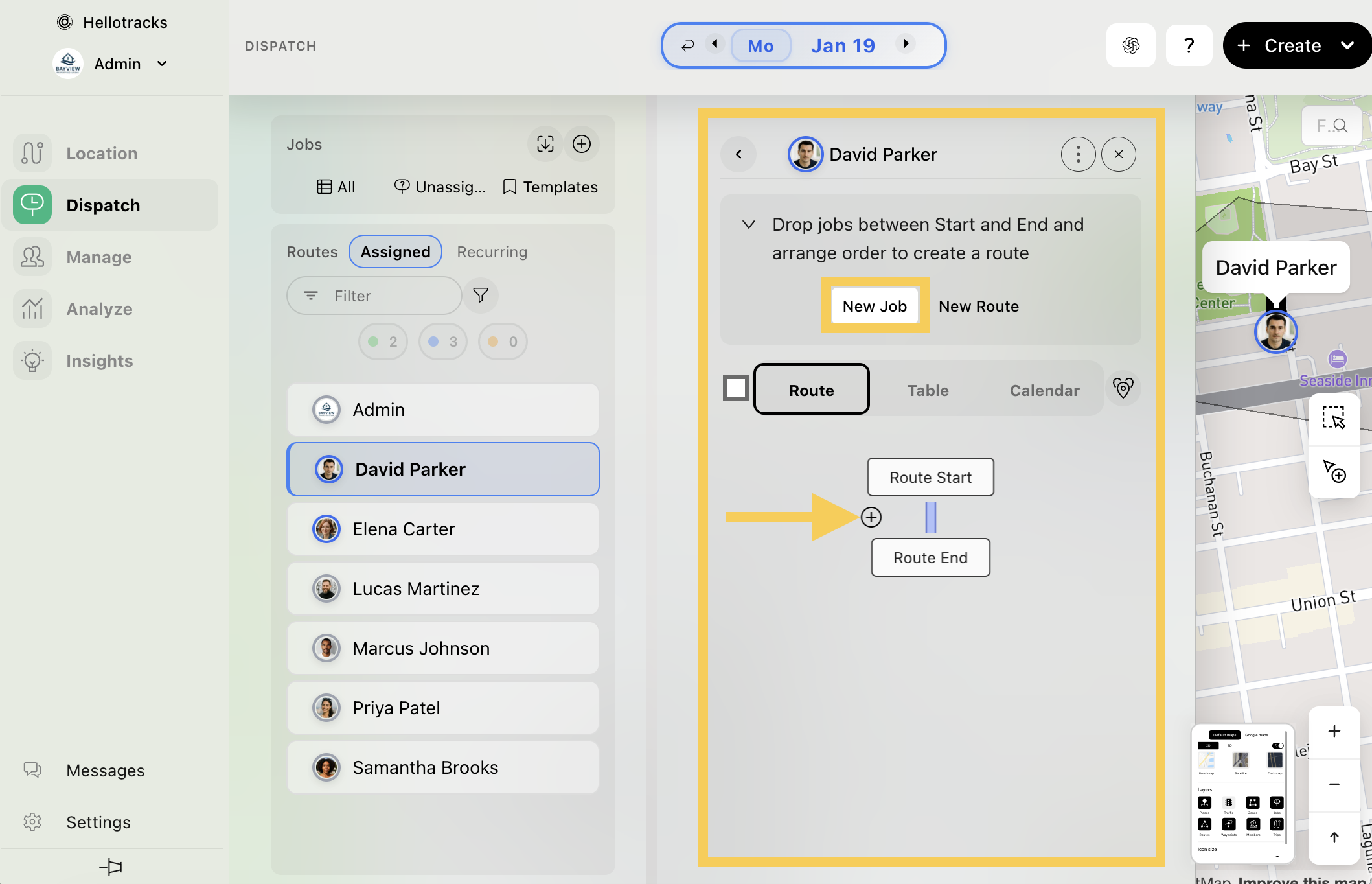Open the filter funnel icon next to Filter field
The width and height of the screenshot is (1372, 884).
(480, 296)
